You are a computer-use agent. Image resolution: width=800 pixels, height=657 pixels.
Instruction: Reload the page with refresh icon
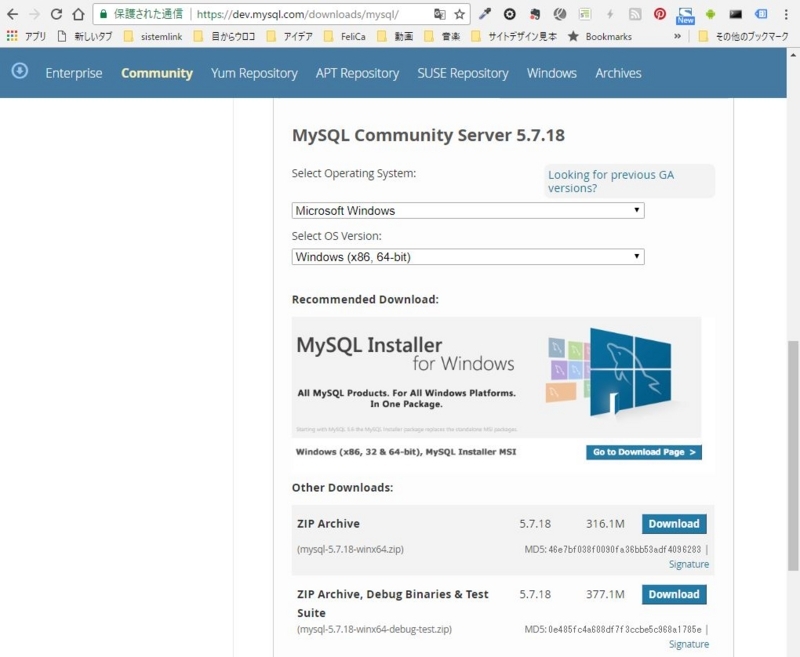[56, 14]
